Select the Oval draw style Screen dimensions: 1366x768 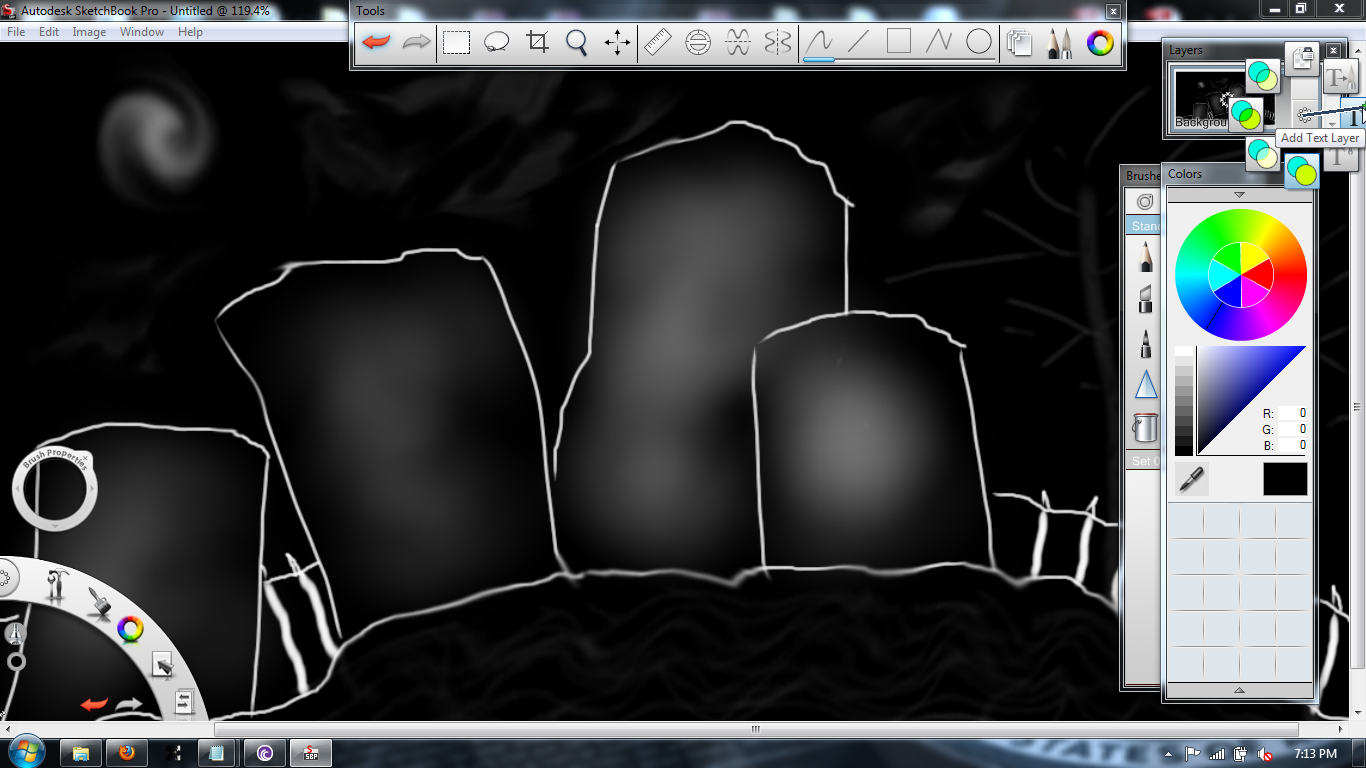(979, 42)
